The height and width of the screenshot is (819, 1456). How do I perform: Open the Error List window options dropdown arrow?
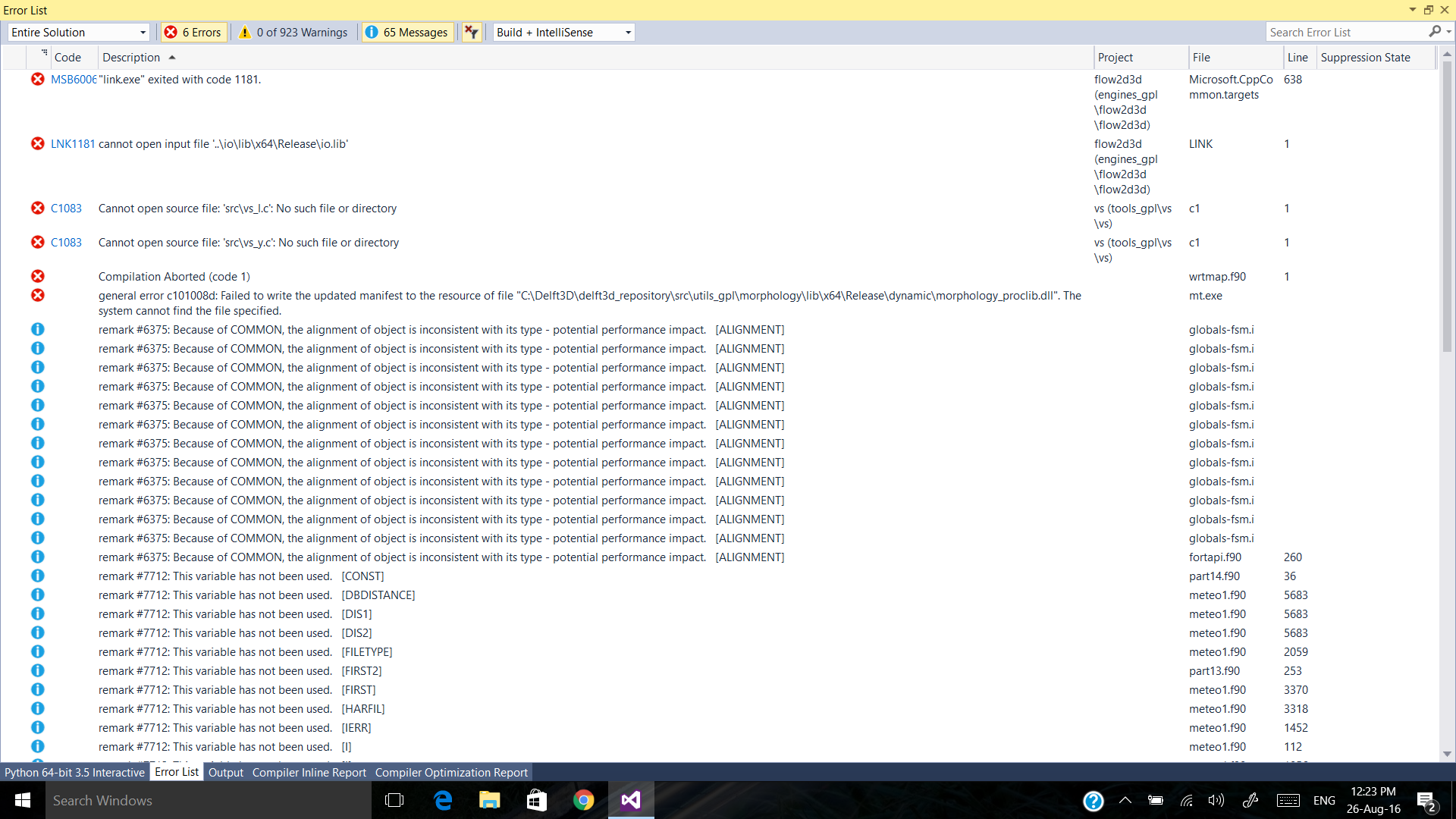(x=1412, y=10)
